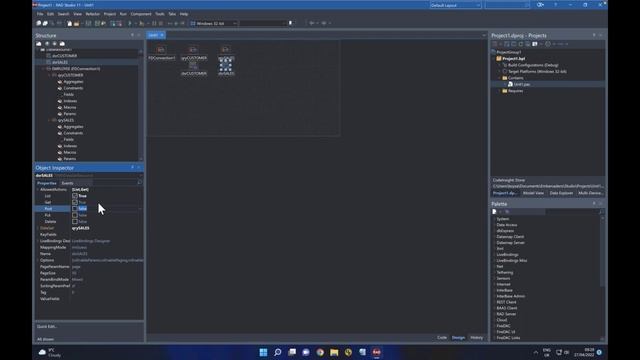The image size is (640, 360).
Task: Click the Run green arrow toolbar icon
Action: coord(130,23)
